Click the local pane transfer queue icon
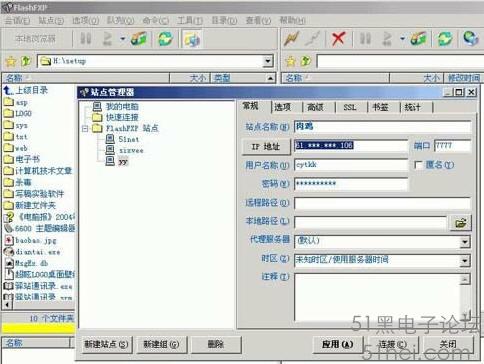The height and width of the screenshot is (364, 484). coord(139,39)
